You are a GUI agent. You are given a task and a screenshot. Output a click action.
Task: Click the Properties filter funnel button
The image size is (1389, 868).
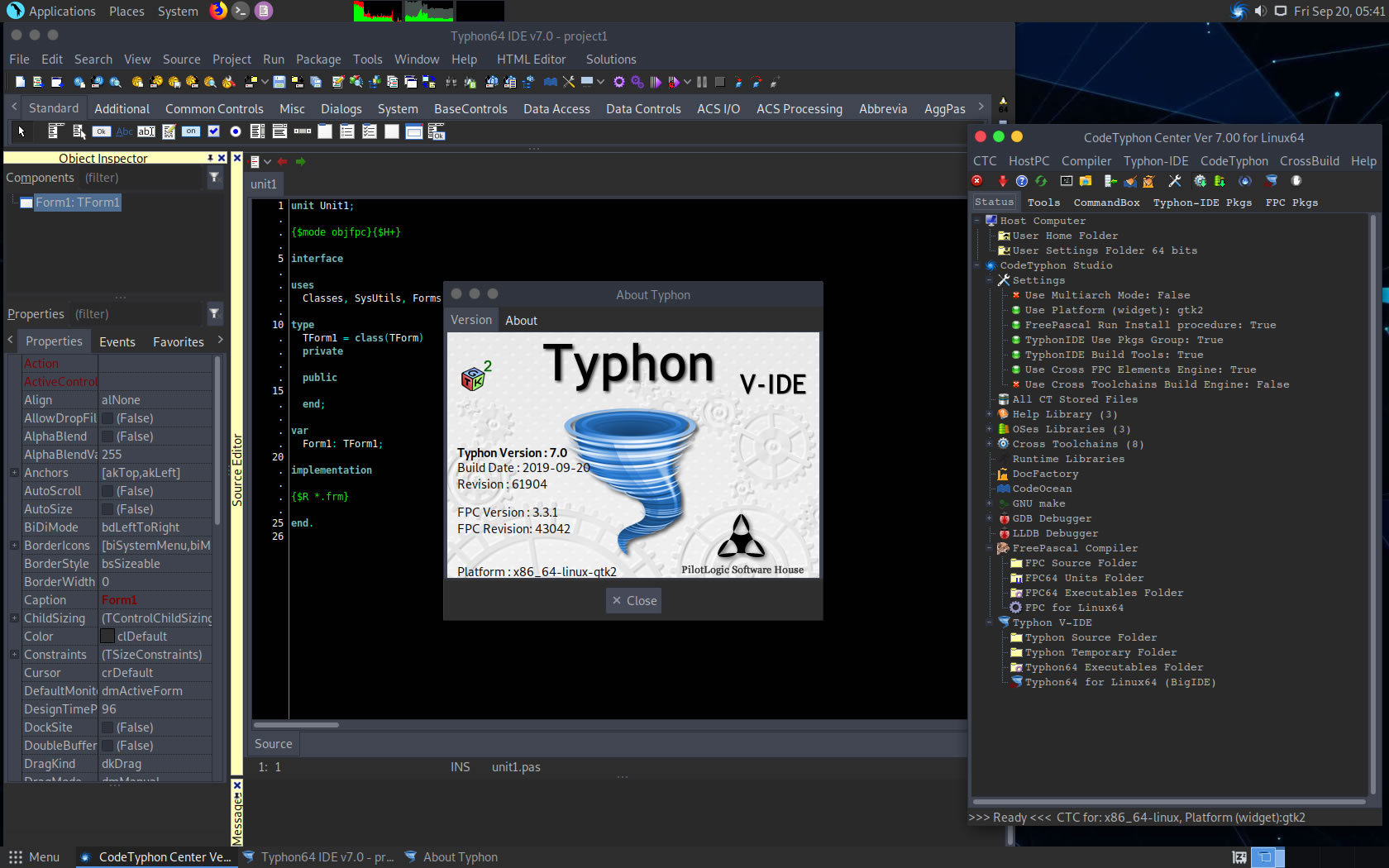tap(214, 314)
